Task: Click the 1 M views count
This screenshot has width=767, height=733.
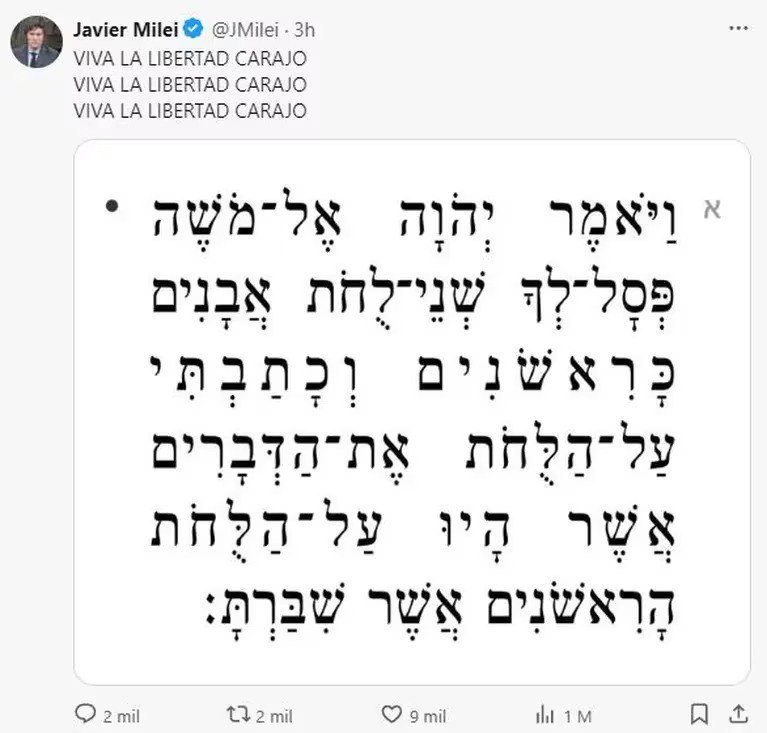Action: point(578,716)
